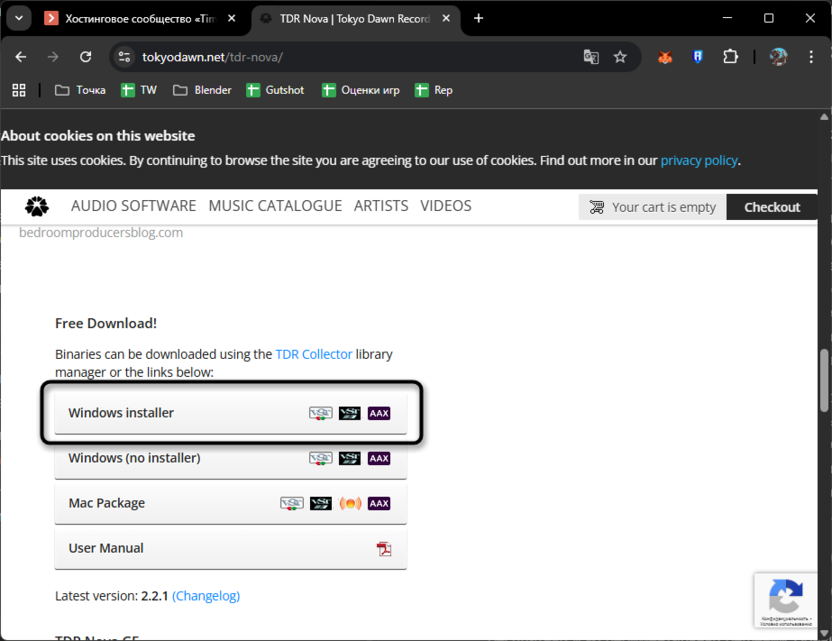Click AAX icon in Mac Package row
832x641 pixels.
coord(379,504)
